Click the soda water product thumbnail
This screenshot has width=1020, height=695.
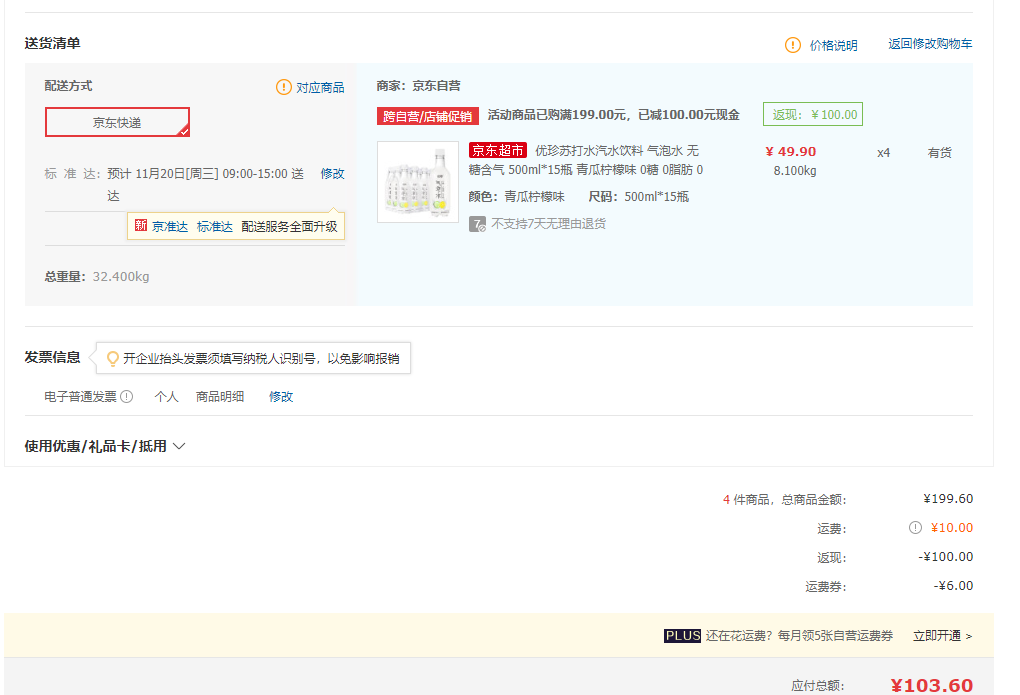(x=418, y=182)
